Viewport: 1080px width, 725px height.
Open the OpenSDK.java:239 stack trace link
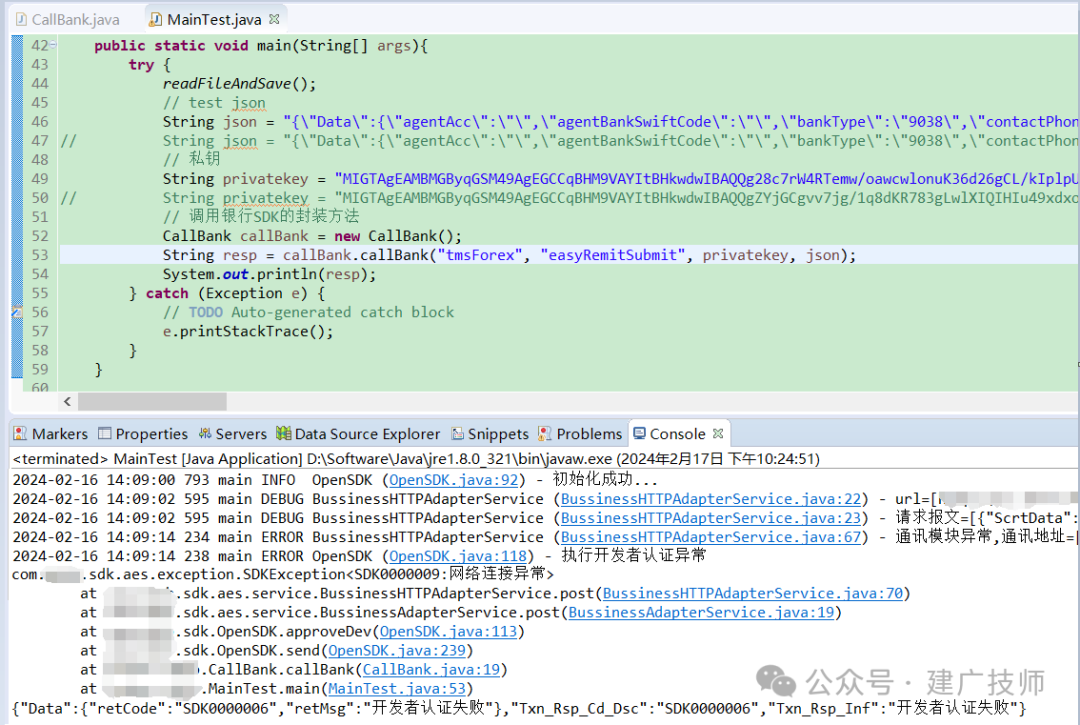[x=397, y=651]
